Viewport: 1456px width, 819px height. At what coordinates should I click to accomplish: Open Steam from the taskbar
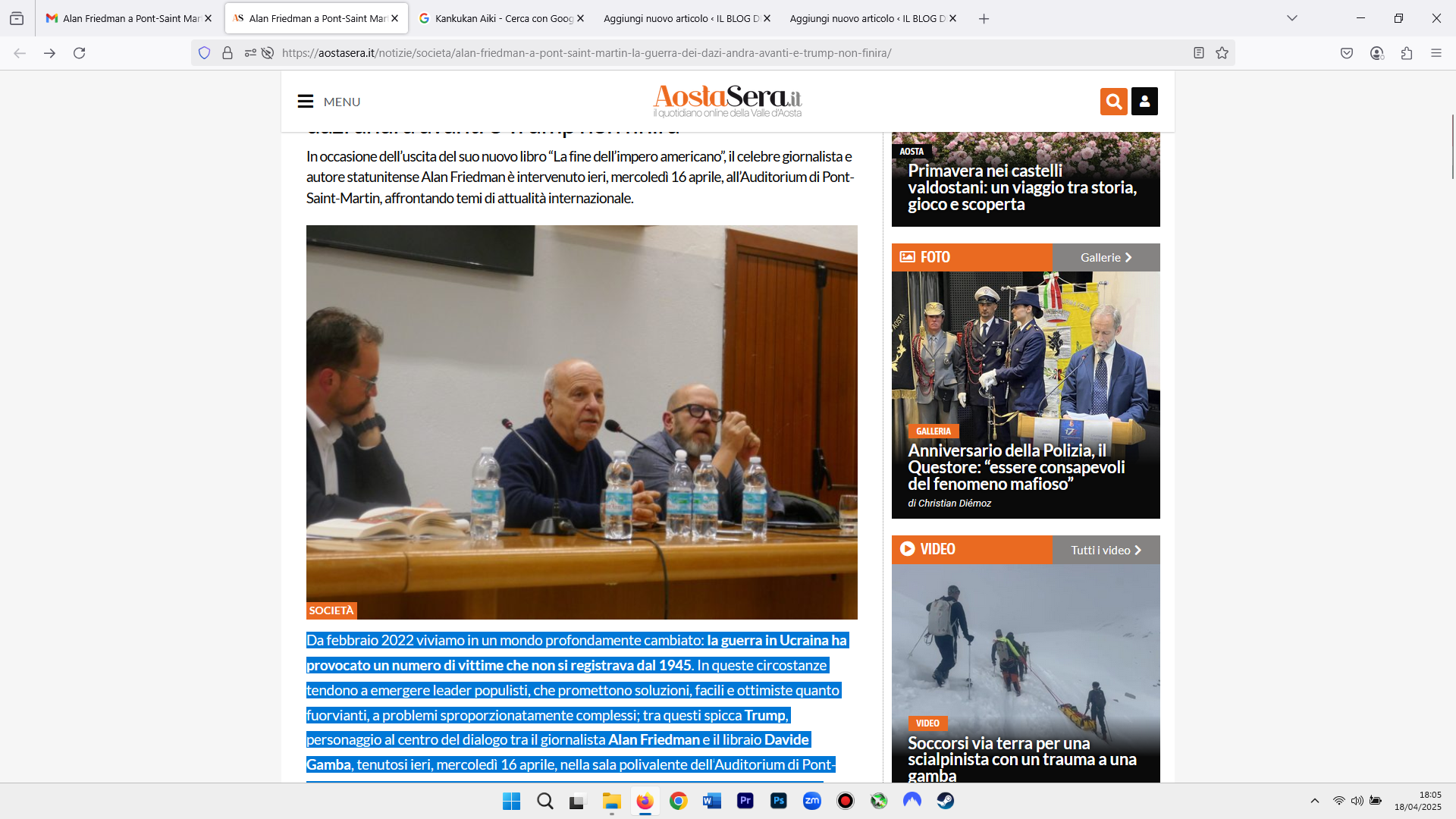click(946, 801)
